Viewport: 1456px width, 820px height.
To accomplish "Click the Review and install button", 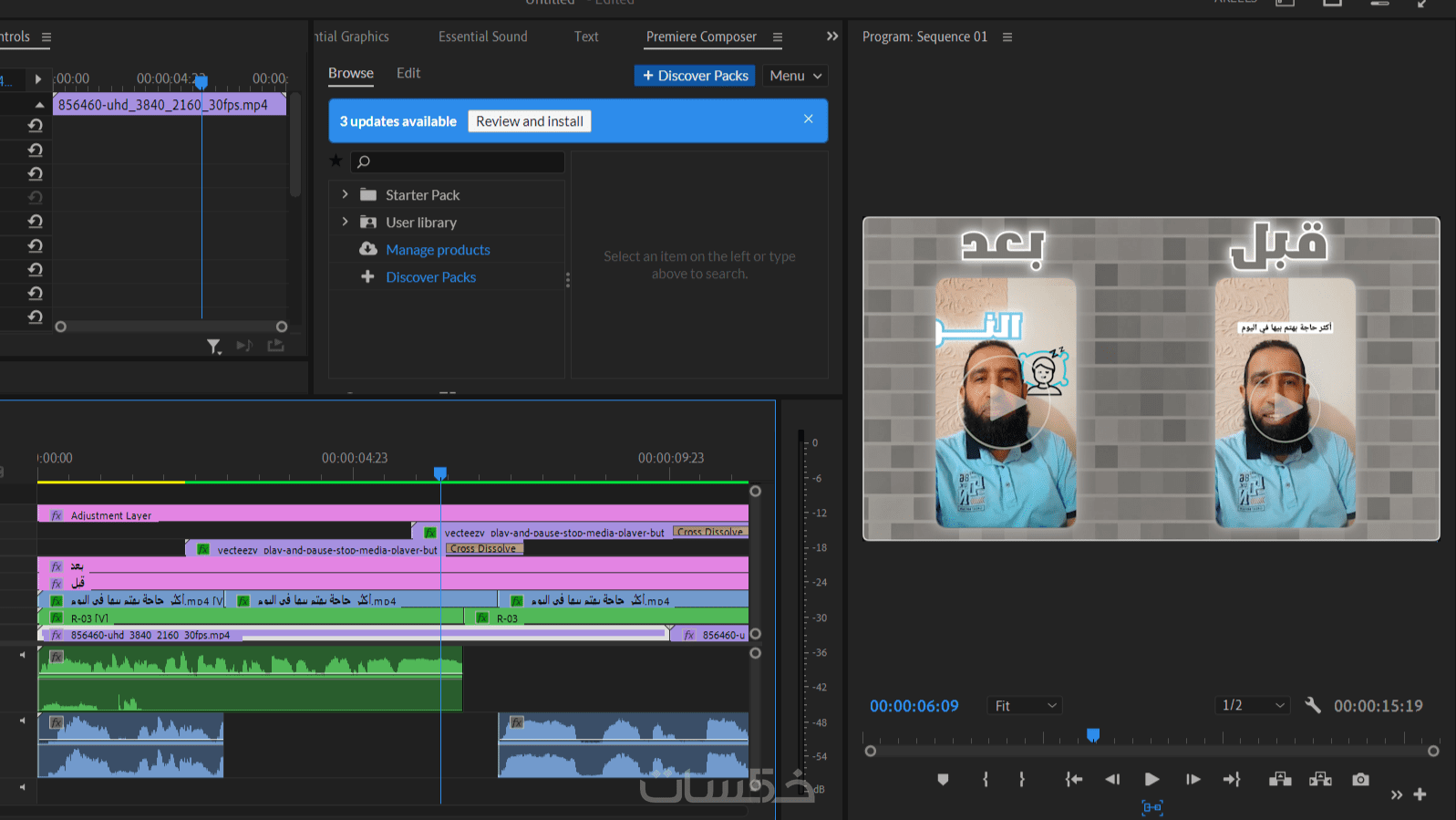I will click(x=529, y=121).
